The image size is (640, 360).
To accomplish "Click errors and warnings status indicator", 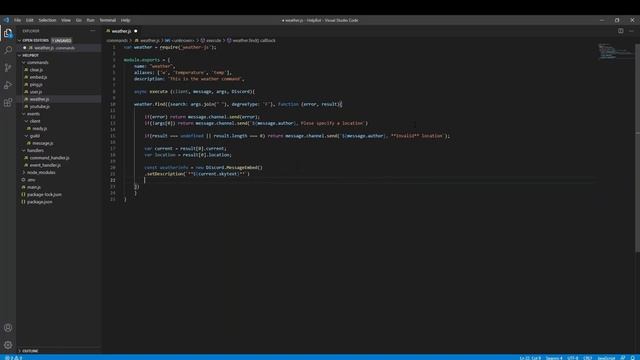I will point(13,358).
